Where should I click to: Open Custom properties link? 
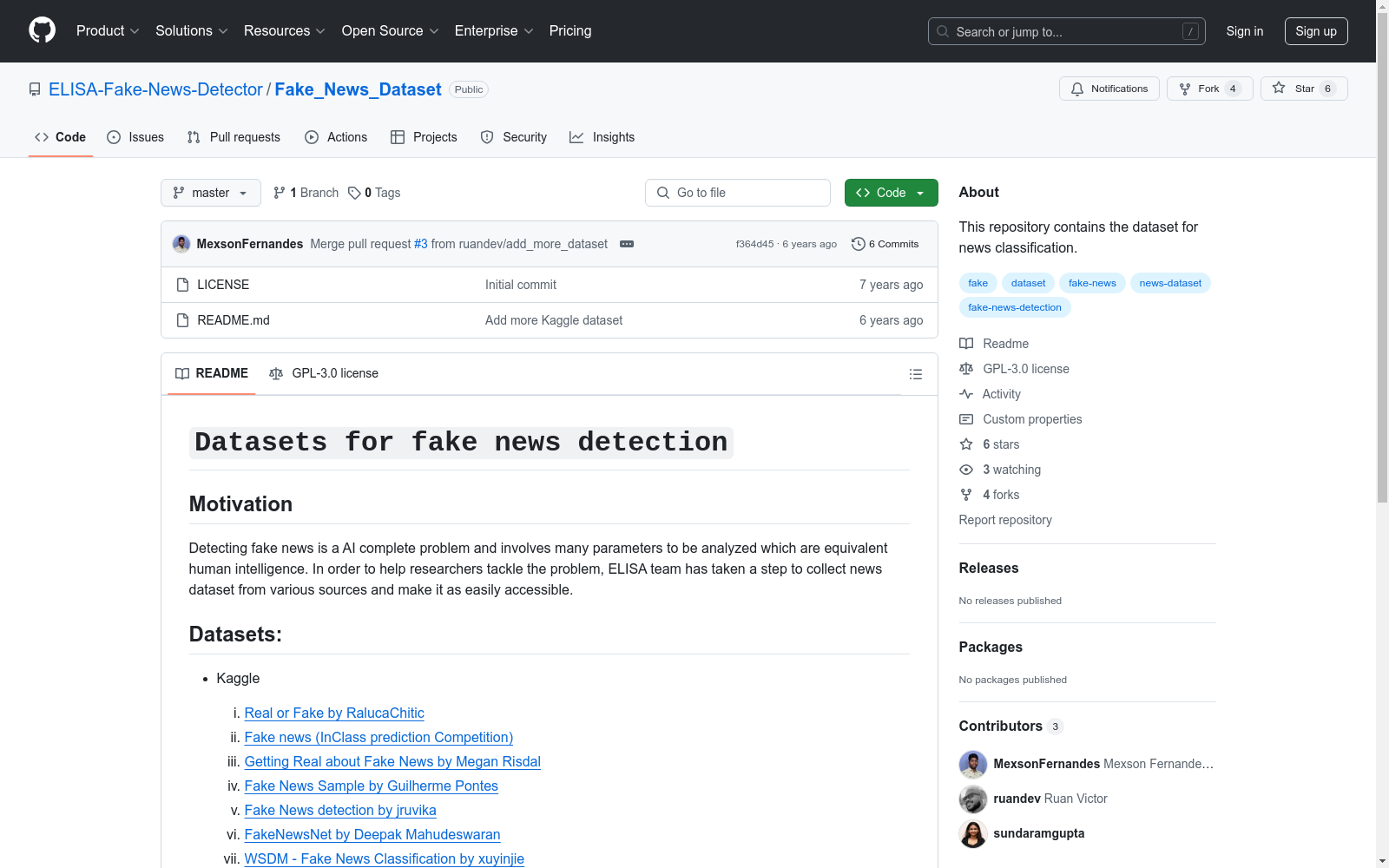1021,419
